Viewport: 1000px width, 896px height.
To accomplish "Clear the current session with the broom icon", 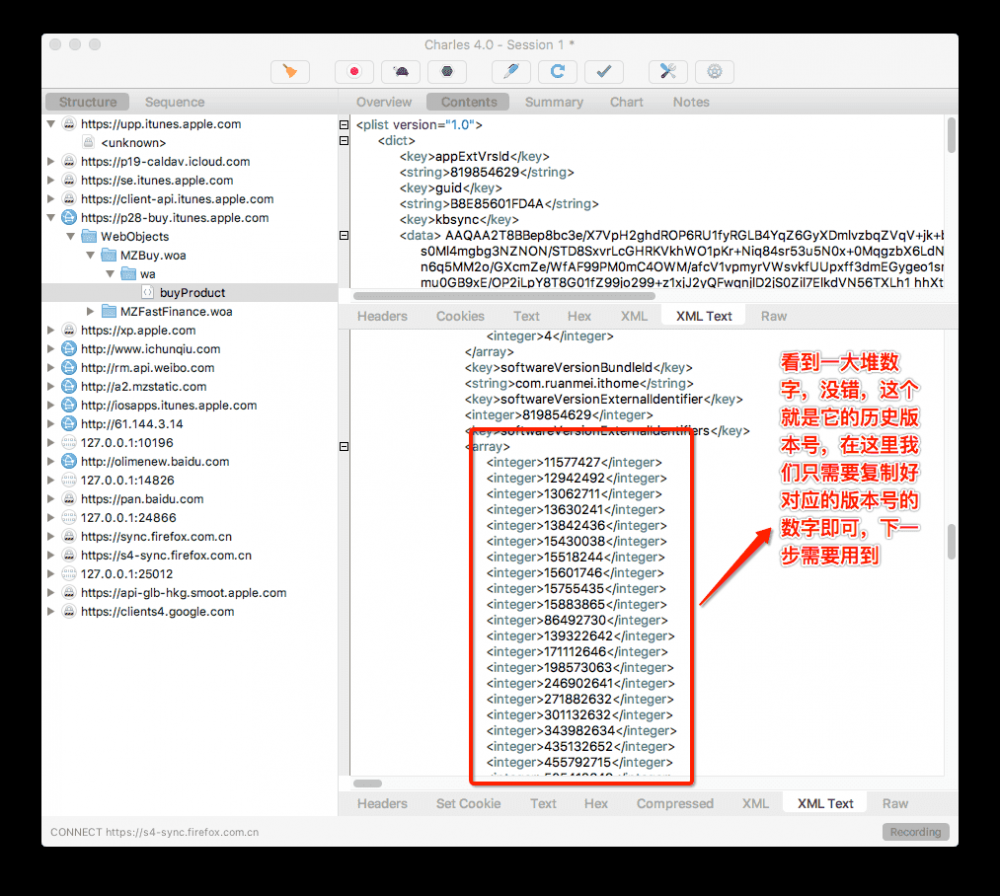I will pyautogui.click(x=288, y=71).
